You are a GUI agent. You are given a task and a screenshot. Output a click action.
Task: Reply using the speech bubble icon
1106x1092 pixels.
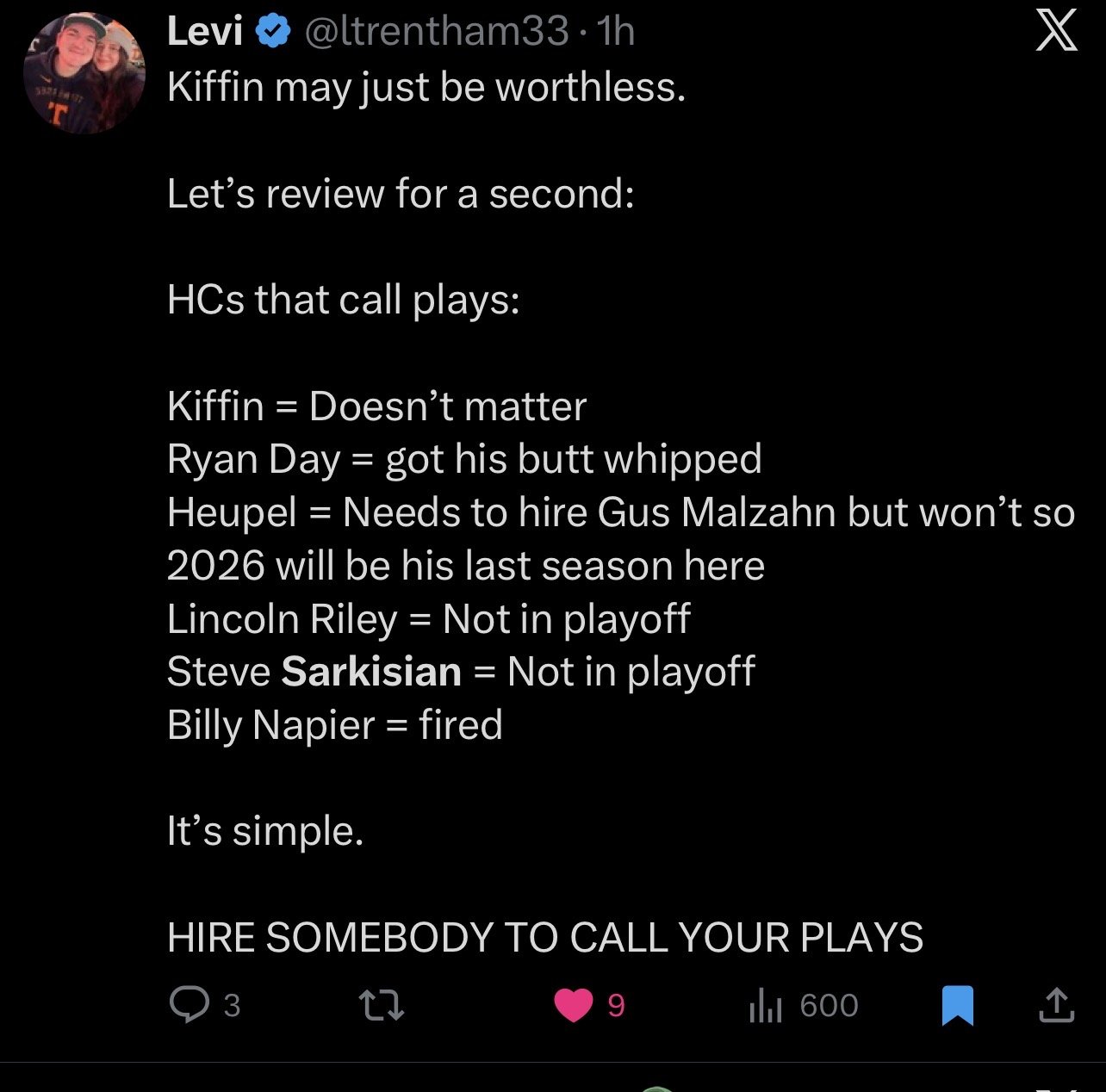[x=189, y=1005]
